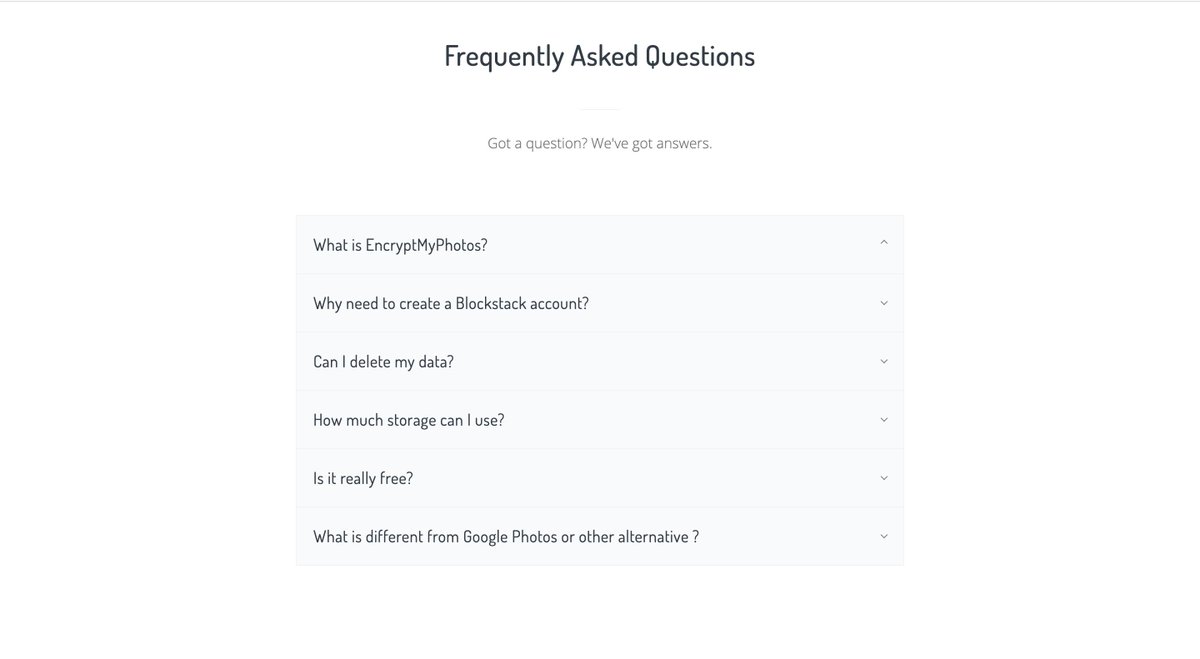Screen dimensions: 1200x659
Task: Expand chevron for Google Photos comparison question
Action: coord(884,536)
